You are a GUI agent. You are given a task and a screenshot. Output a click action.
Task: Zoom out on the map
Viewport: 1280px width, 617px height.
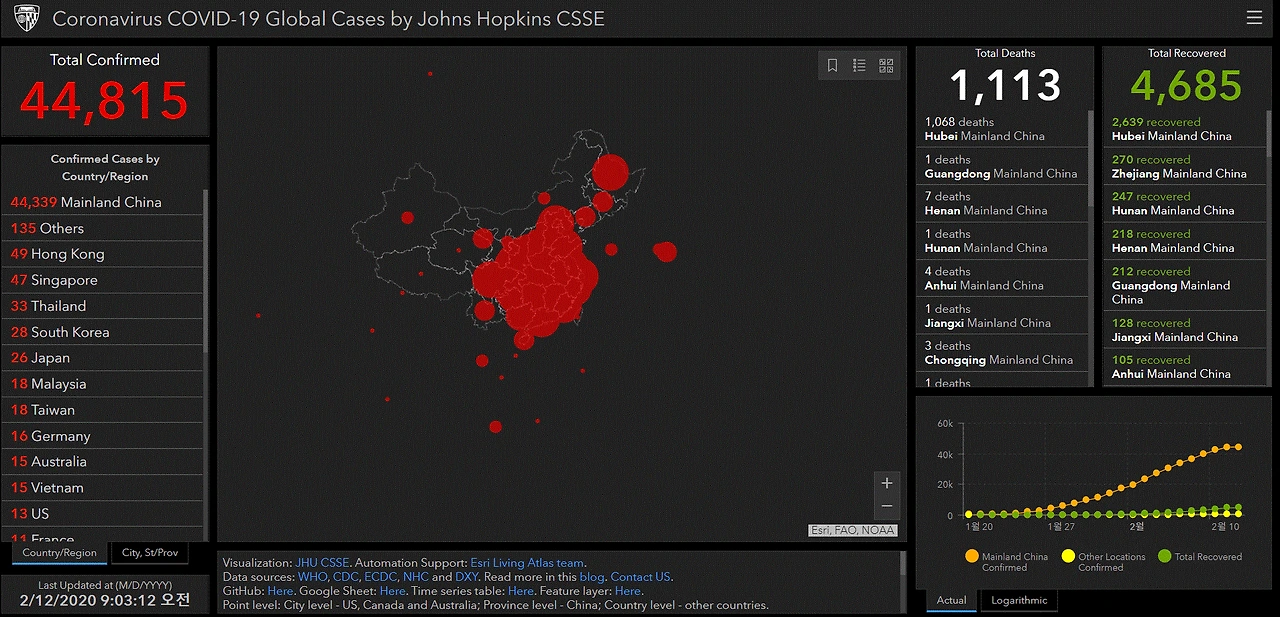tap(887, 507)
